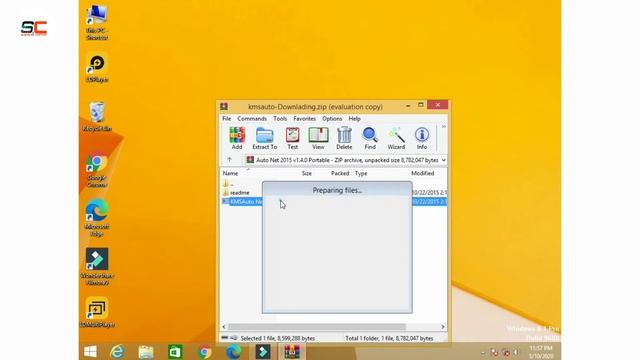Image resolution: width=640 pixels, height=360 pixels.
Task: Click the Delete trash can icon
Action: 344,138
